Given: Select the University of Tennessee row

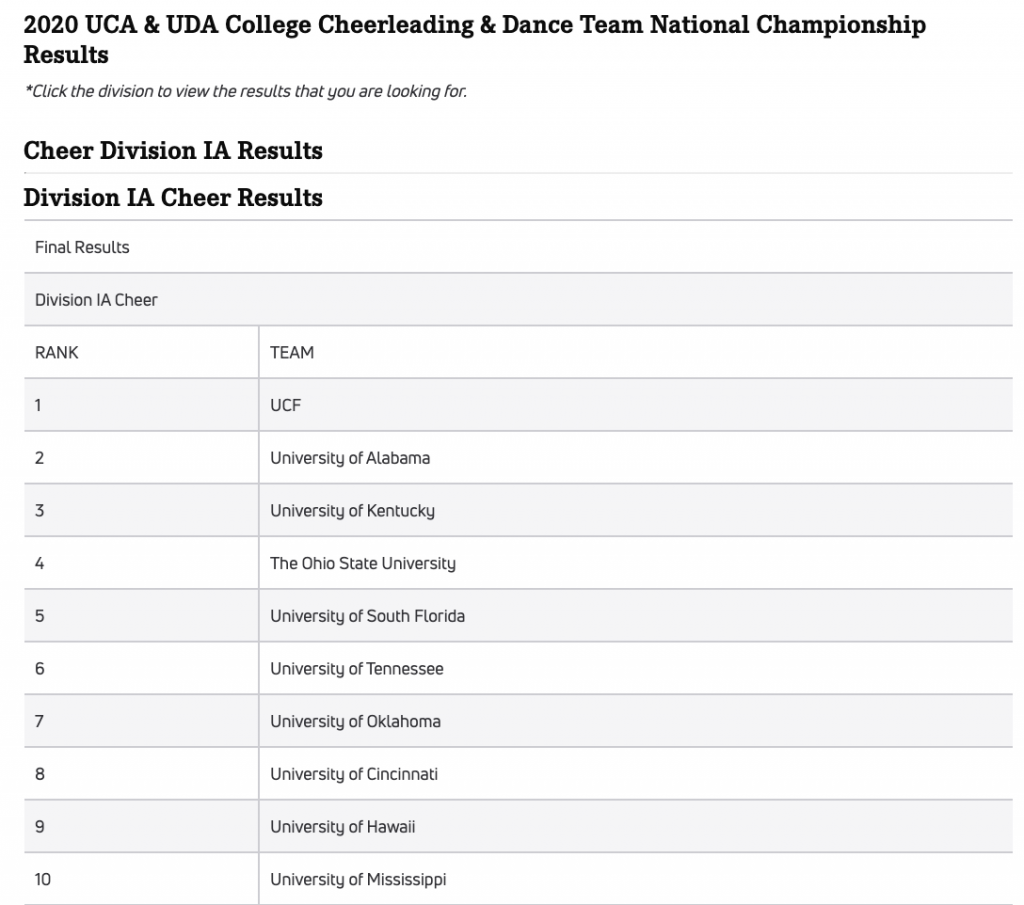Looking at the screenshot, I should [x=518, y=669].
